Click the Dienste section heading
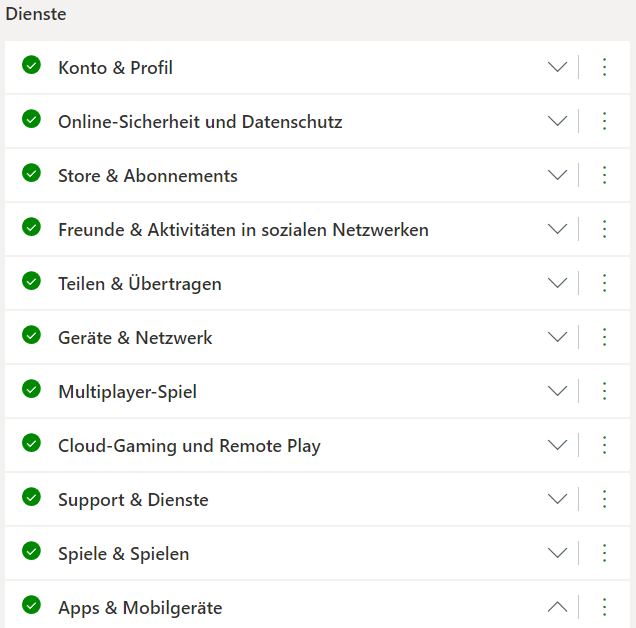Image resolution: width=636 pixels, height=628 pixels. point(36,14)
